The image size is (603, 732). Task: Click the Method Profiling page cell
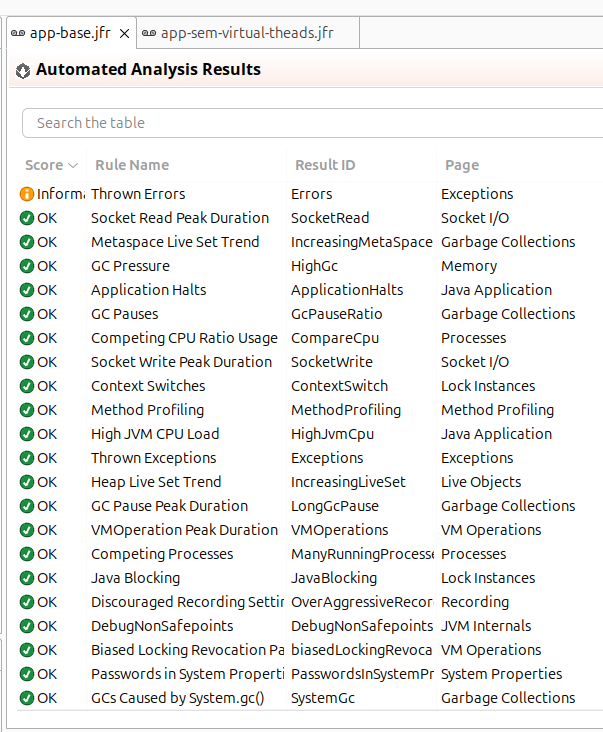(498, 410)
